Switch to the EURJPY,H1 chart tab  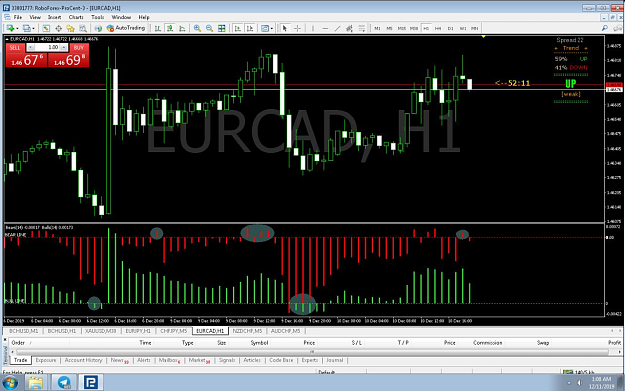pos(138,331)
